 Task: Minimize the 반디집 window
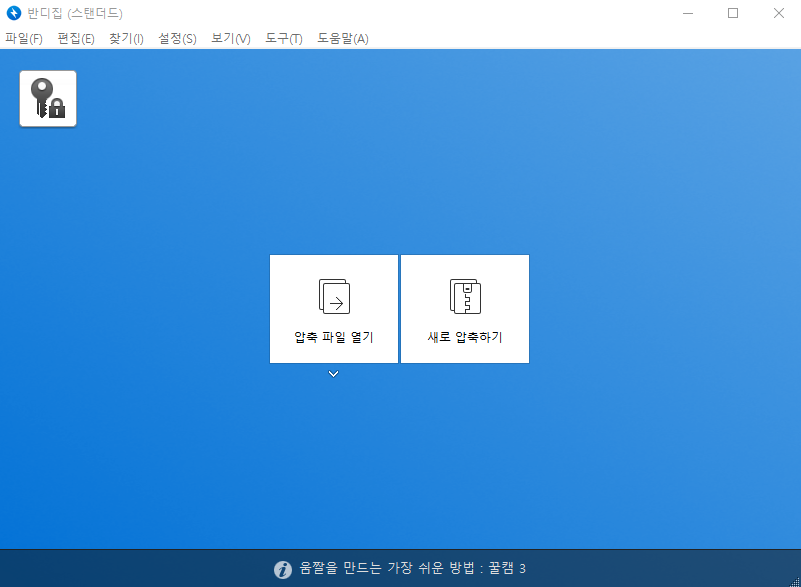688,13
